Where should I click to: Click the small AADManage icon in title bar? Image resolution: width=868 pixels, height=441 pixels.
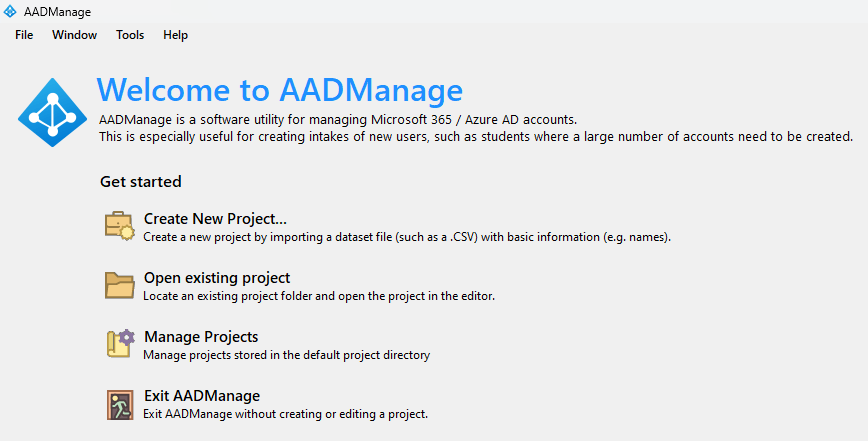10,10
